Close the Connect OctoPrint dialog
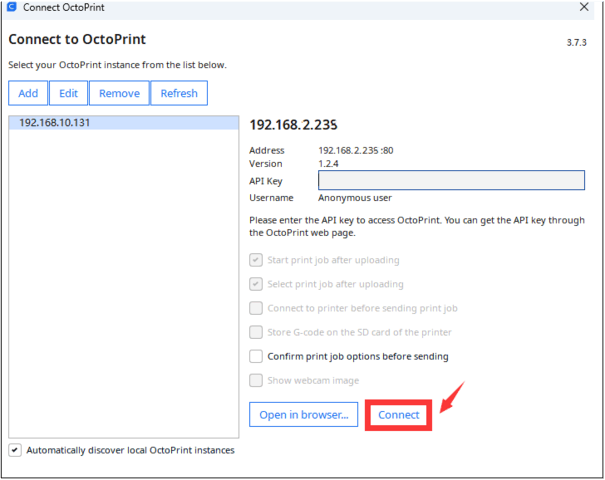This screenshot has width=605, height=480. (584, 8)
